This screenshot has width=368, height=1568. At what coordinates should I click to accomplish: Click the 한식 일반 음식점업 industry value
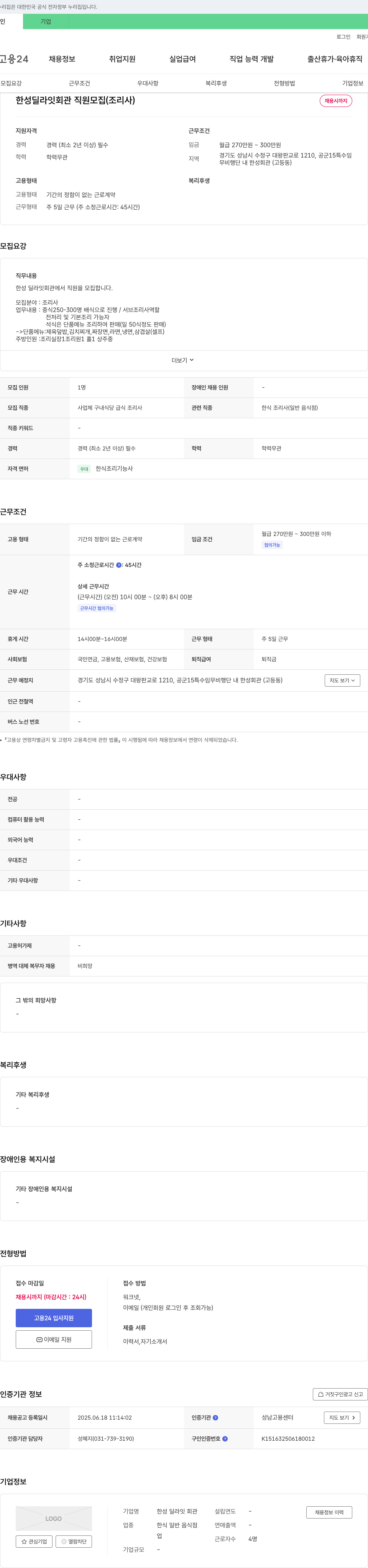(x=177, y=1530)
